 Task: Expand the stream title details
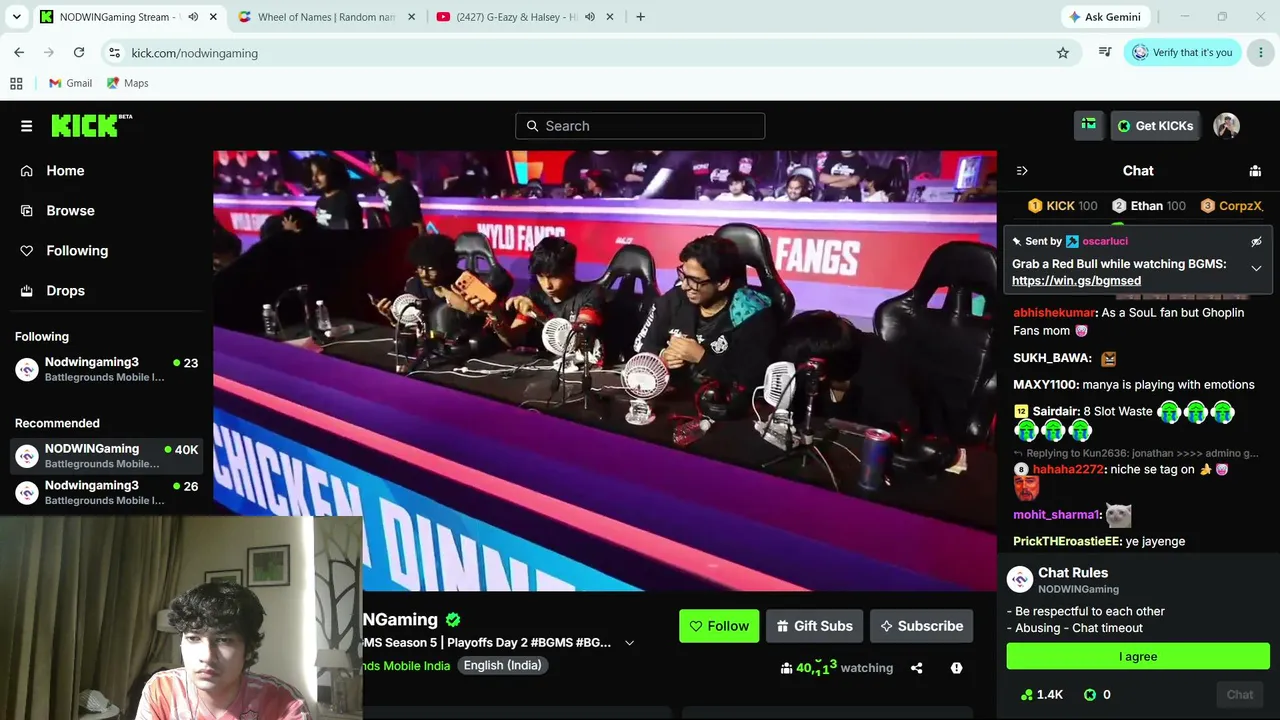(x=629, y=643)
